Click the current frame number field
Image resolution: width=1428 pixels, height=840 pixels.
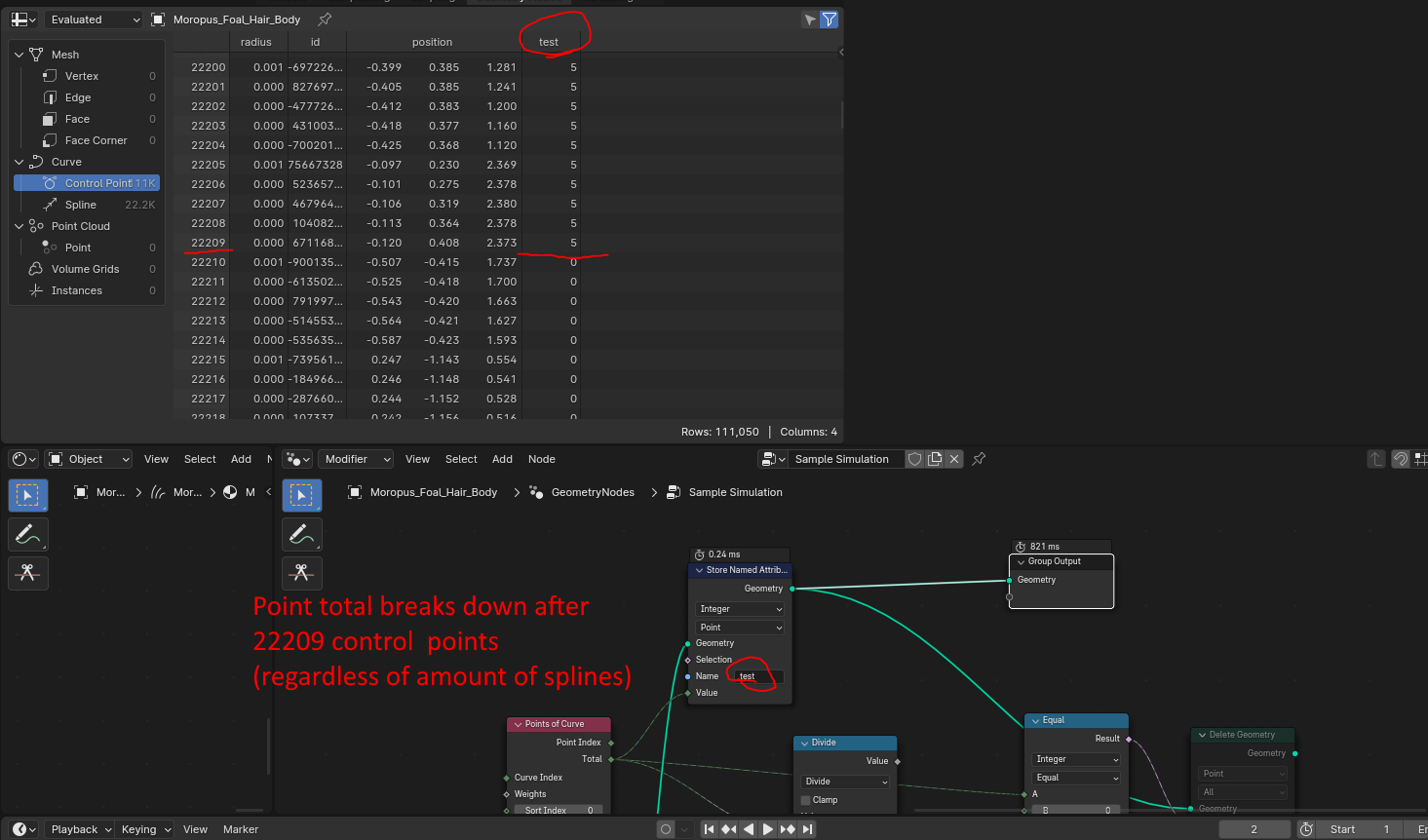pos(1254,829)
